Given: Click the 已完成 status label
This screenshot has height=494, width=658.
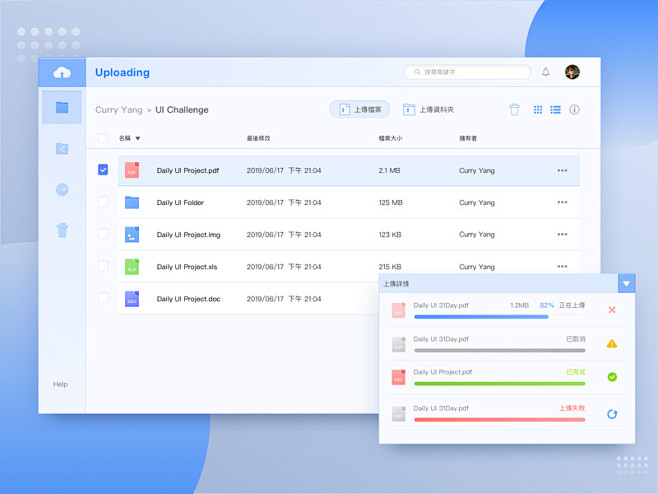Looking at the screenshot, I should 575,372.
